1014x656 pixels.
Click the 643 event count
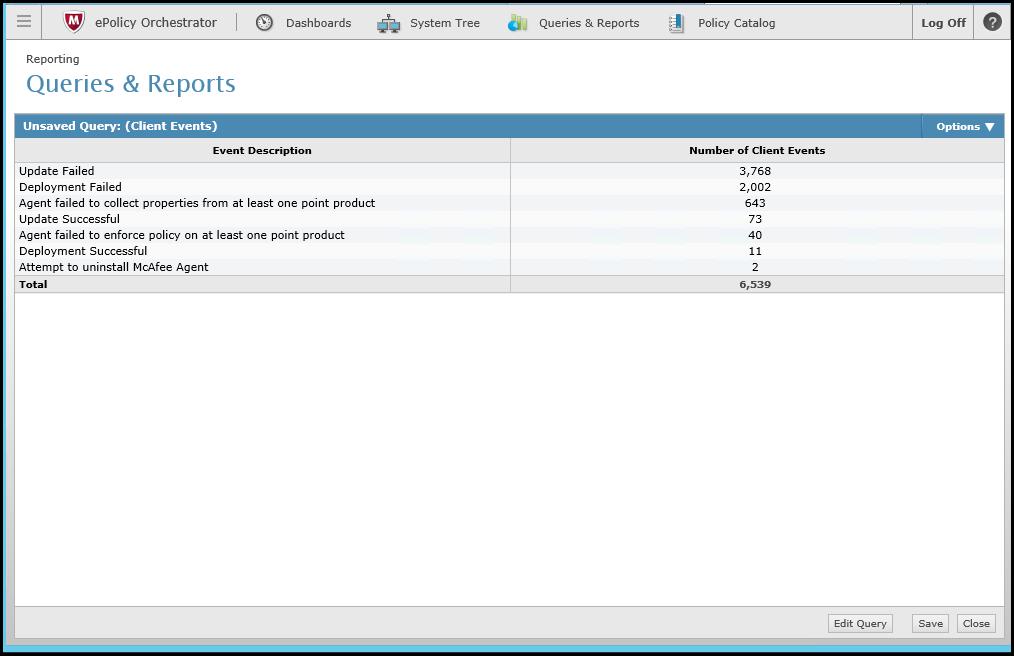tap(755, 202)
